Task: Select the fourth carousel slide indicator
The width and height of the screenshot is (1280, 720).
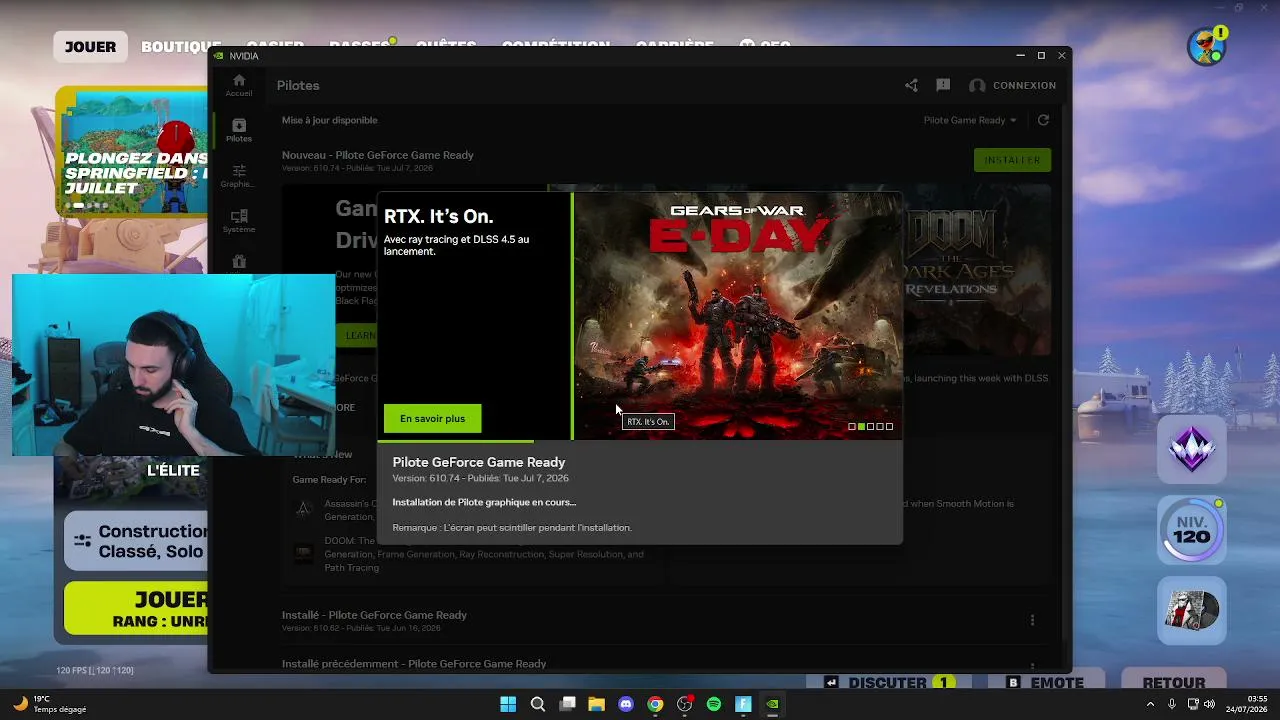Action: coord(880,427)
